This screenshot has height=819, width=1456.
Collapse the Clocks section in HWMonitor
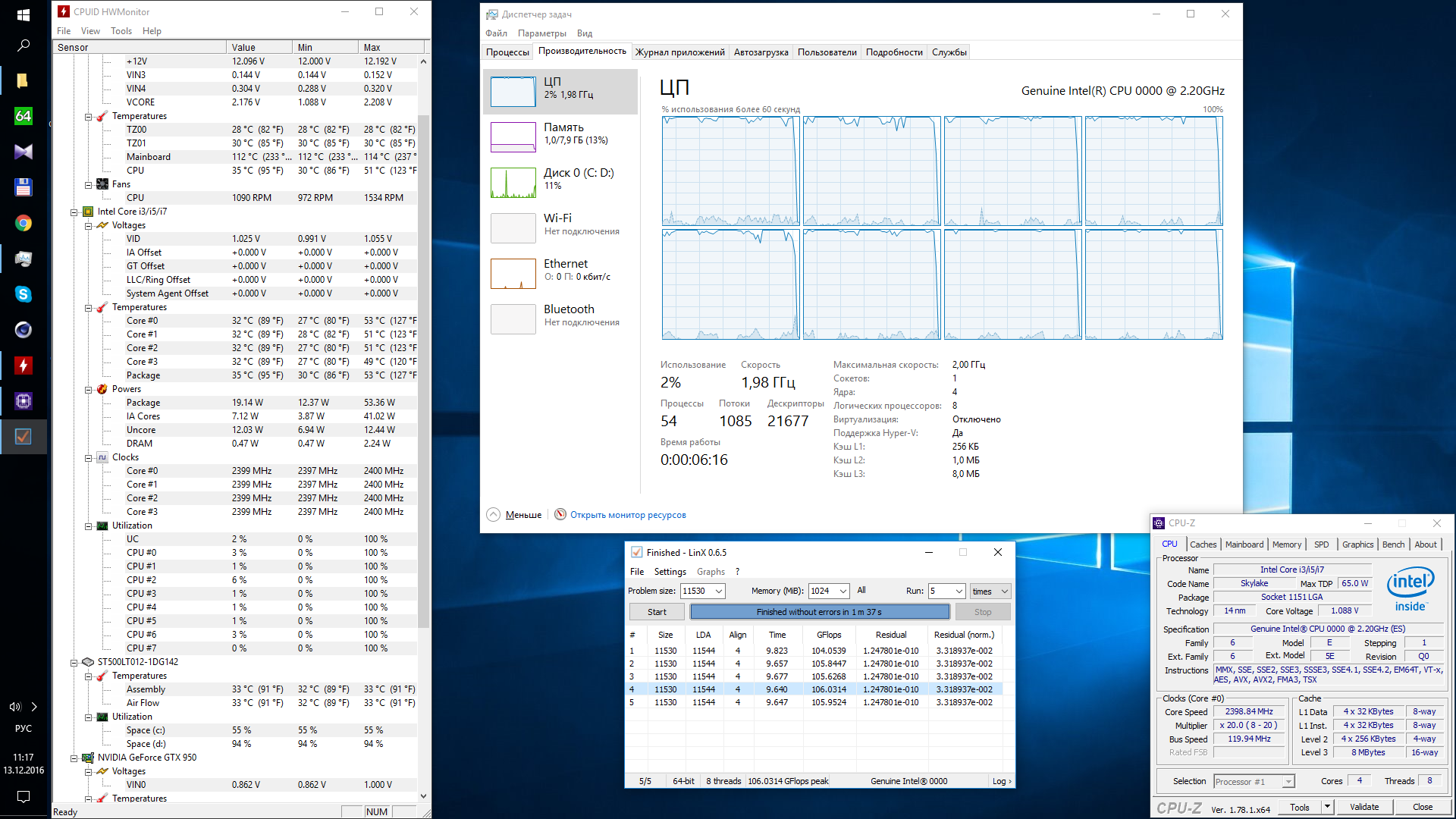89,458
